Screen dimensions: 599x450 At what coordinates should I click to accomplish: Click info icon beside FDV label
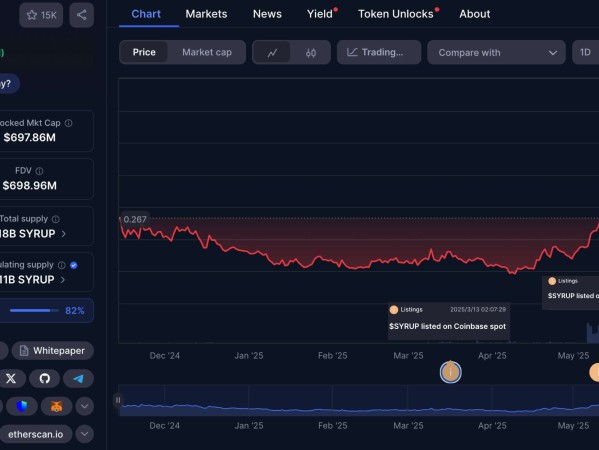tap(39, 171)
